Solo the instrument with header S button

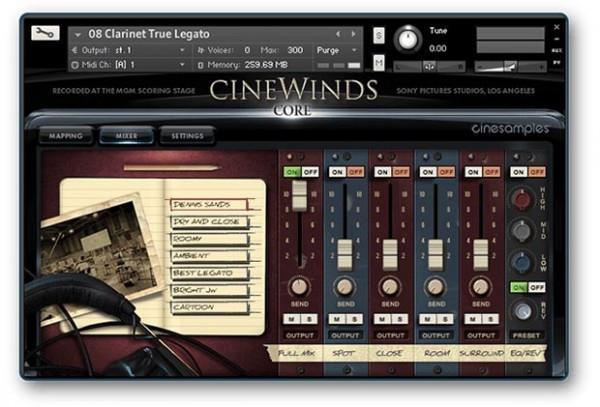point(378,36)
